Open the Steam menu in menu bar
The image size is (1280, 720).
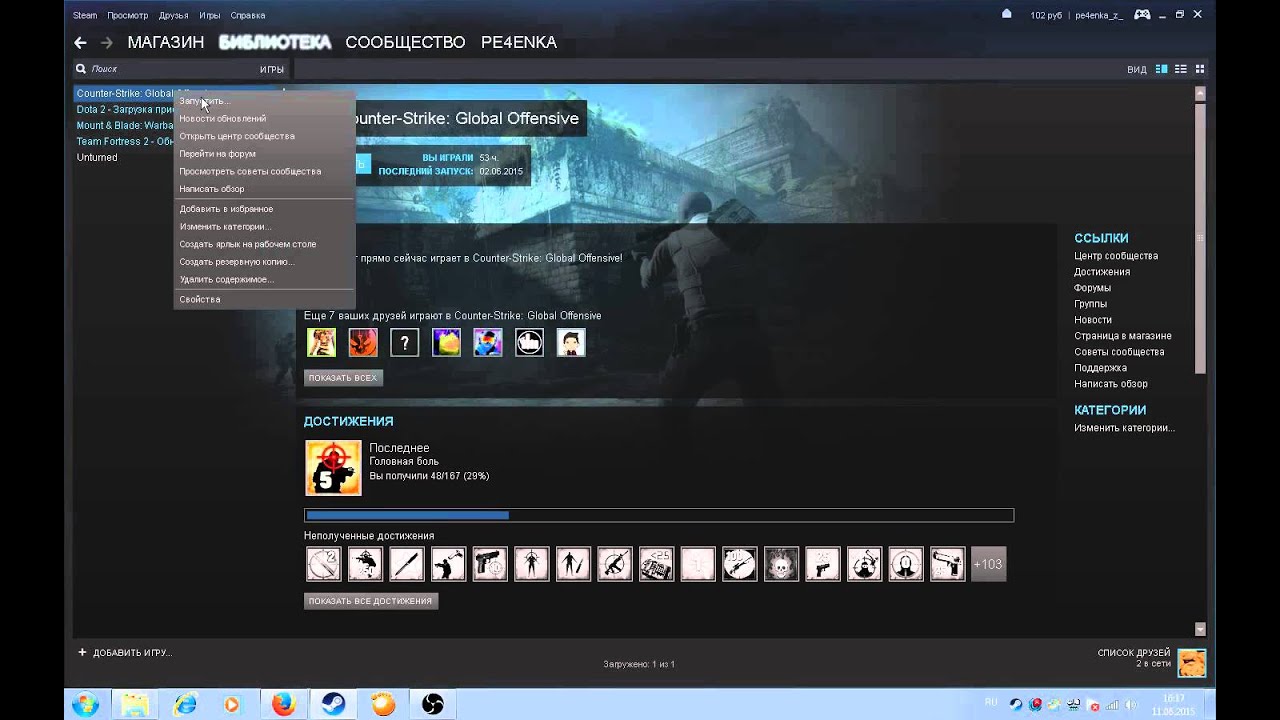tap(85, 15)
